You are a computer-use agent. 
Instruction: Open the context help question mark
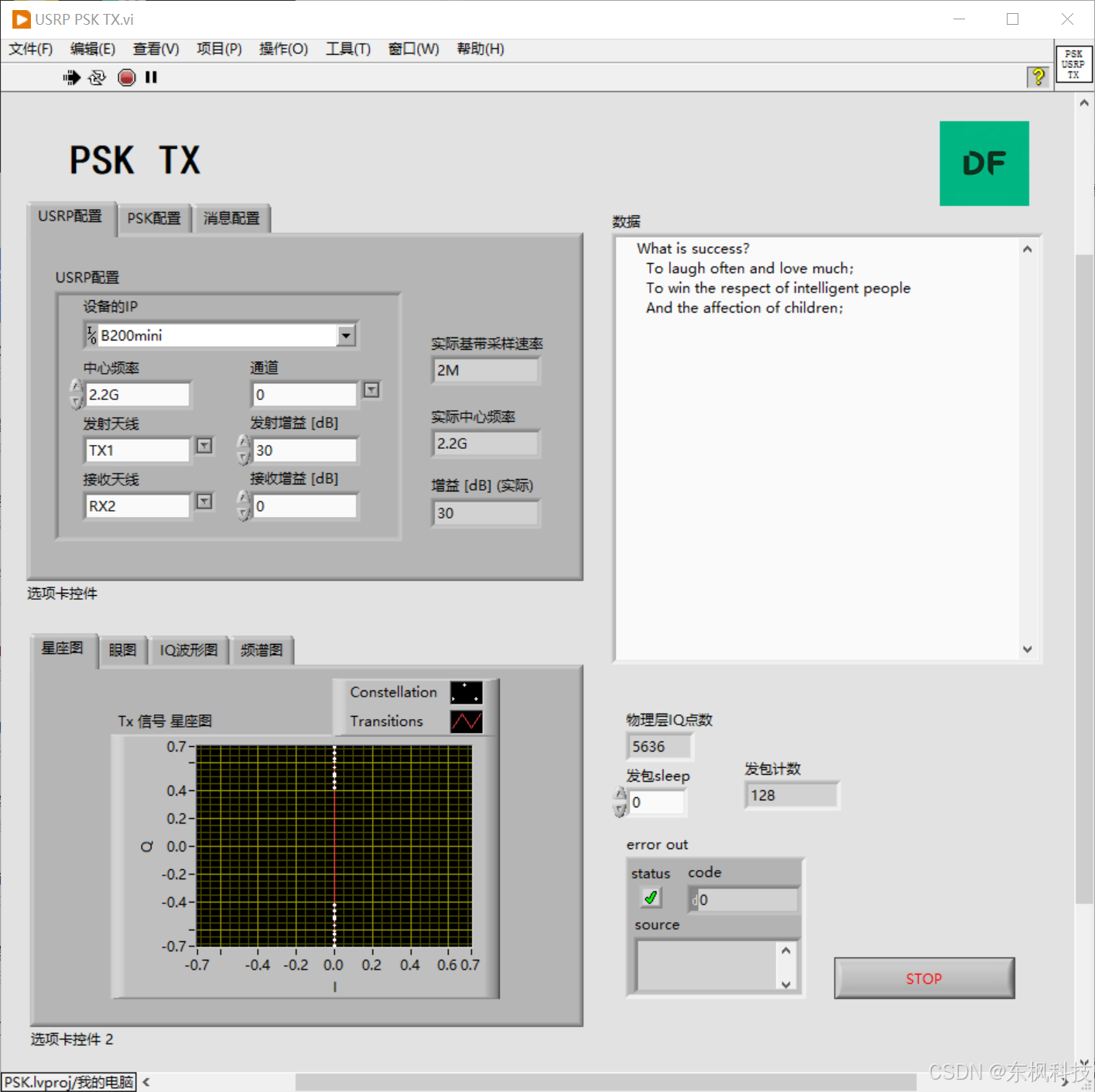[1038, 77]
